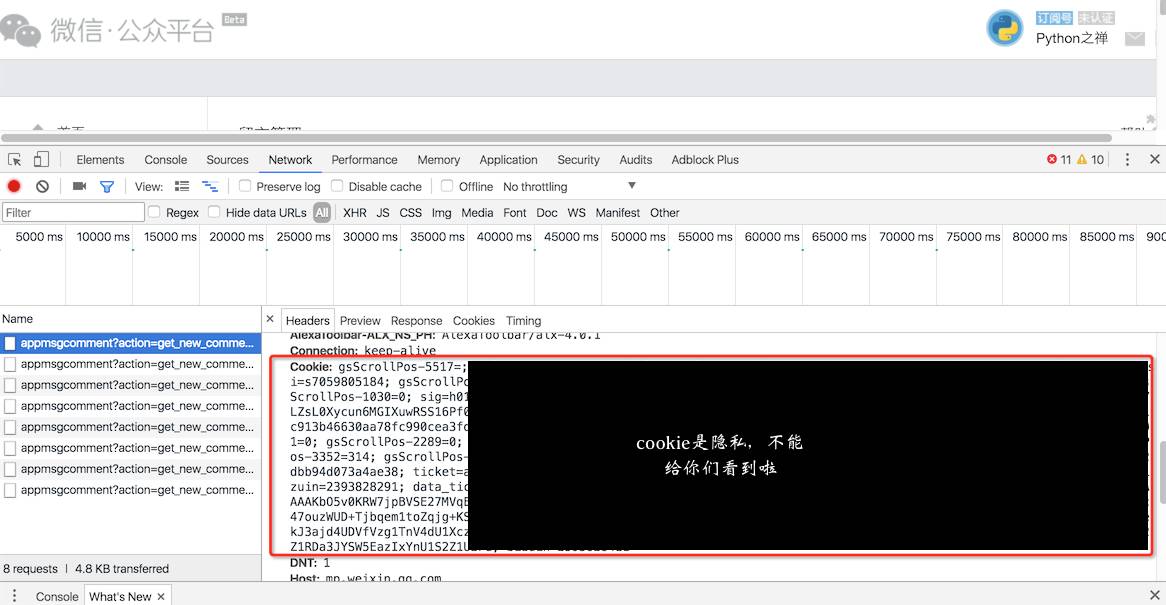
Task: Filter requests by Other
Action: 665,213
